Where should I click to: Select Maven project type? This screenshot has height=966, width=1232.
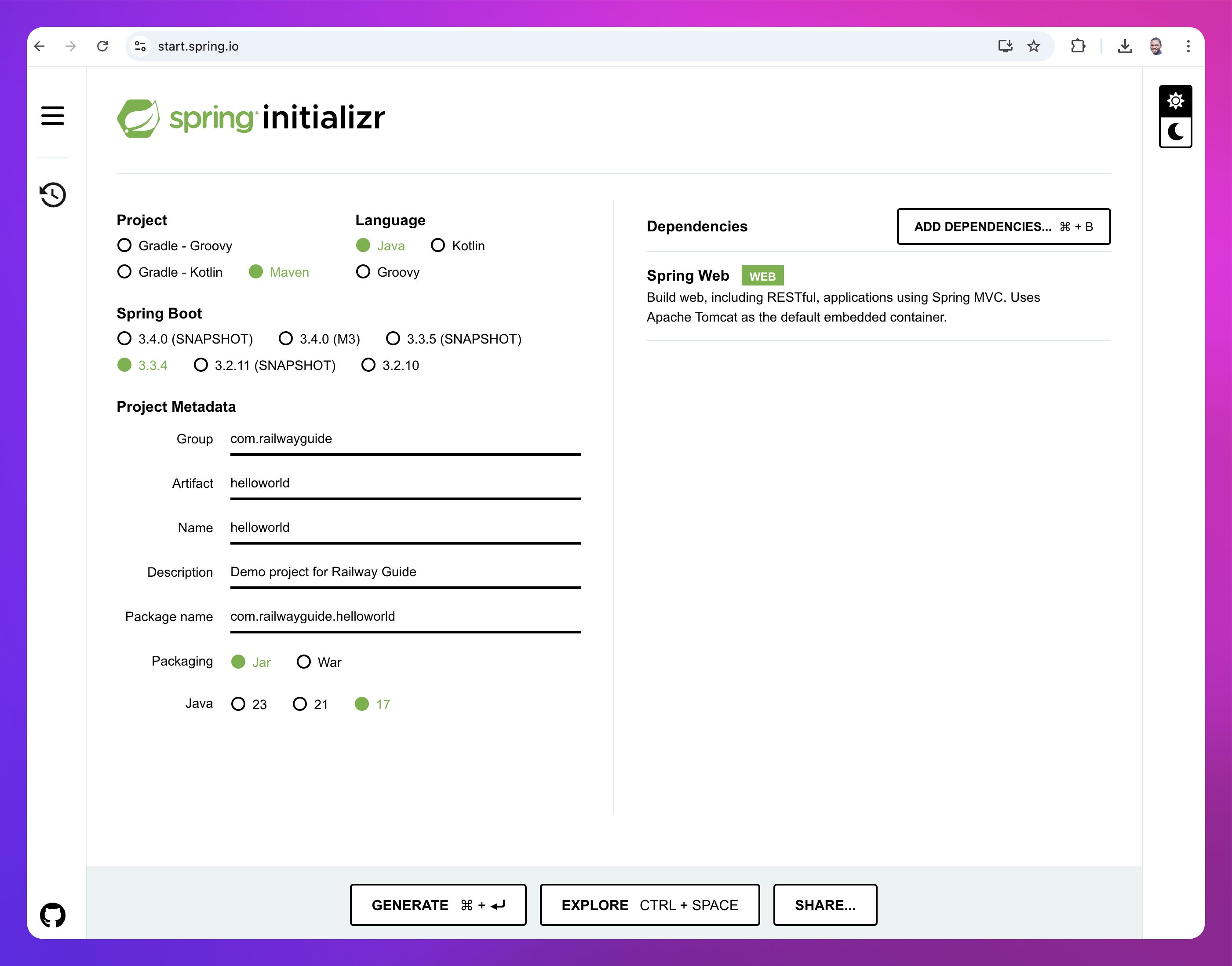pos(279,272)
